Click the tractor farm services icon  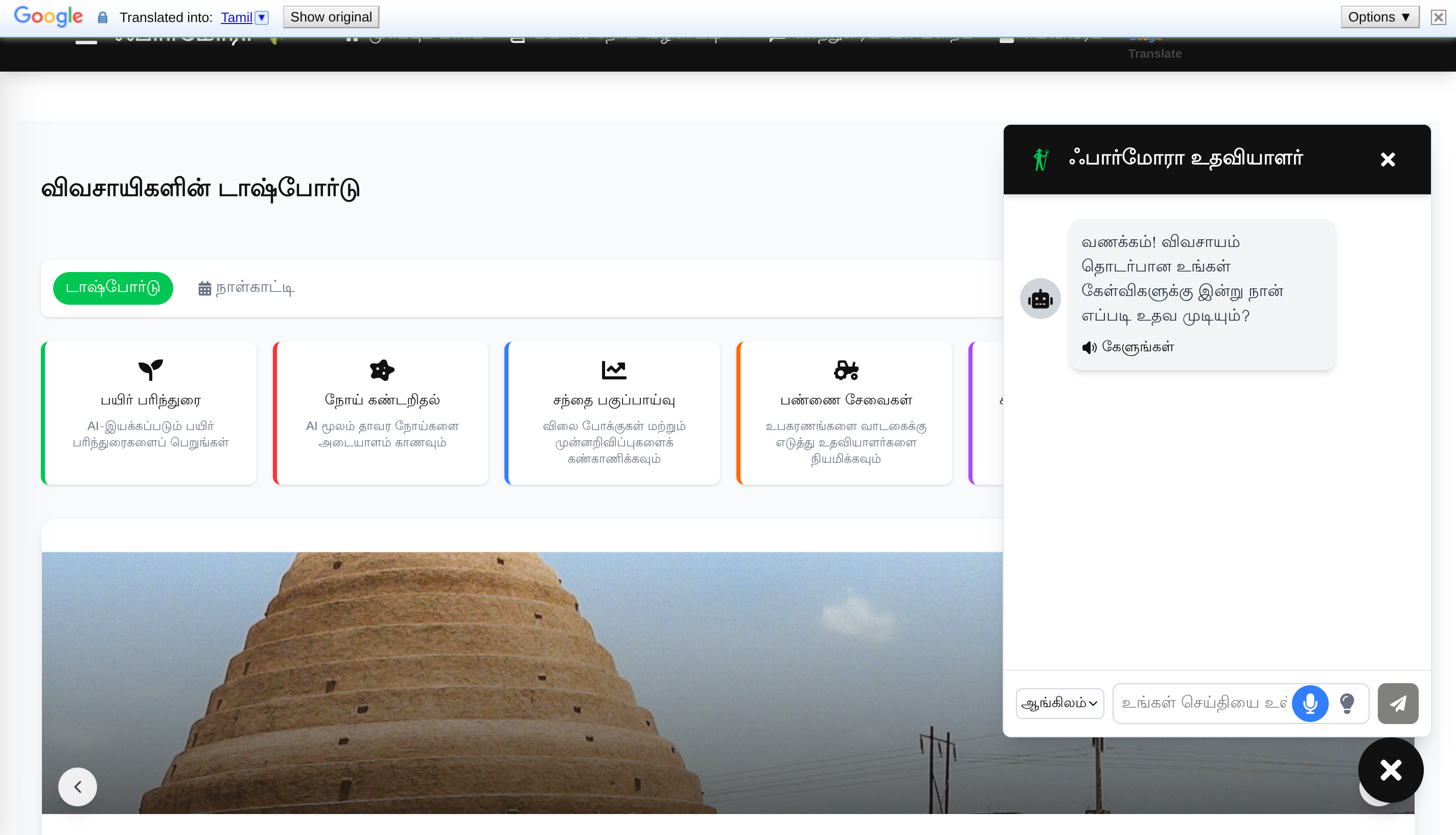(x=846, y=370)
